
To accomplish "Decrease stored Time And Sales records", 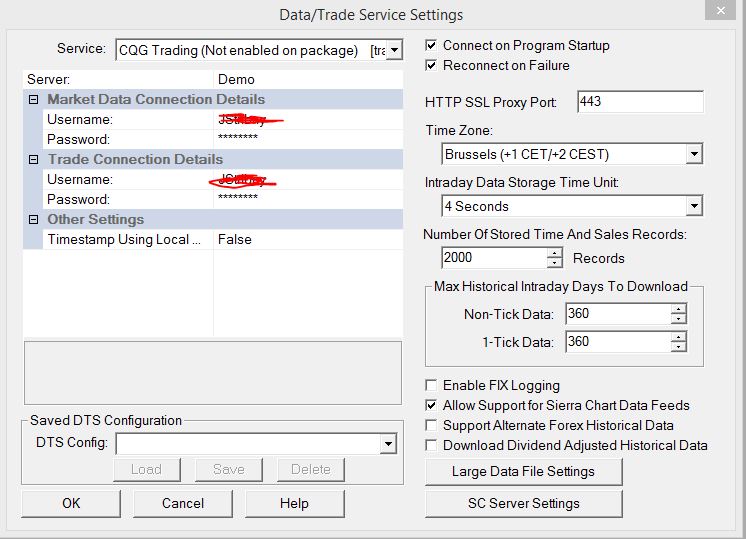I will click(554, 263).
